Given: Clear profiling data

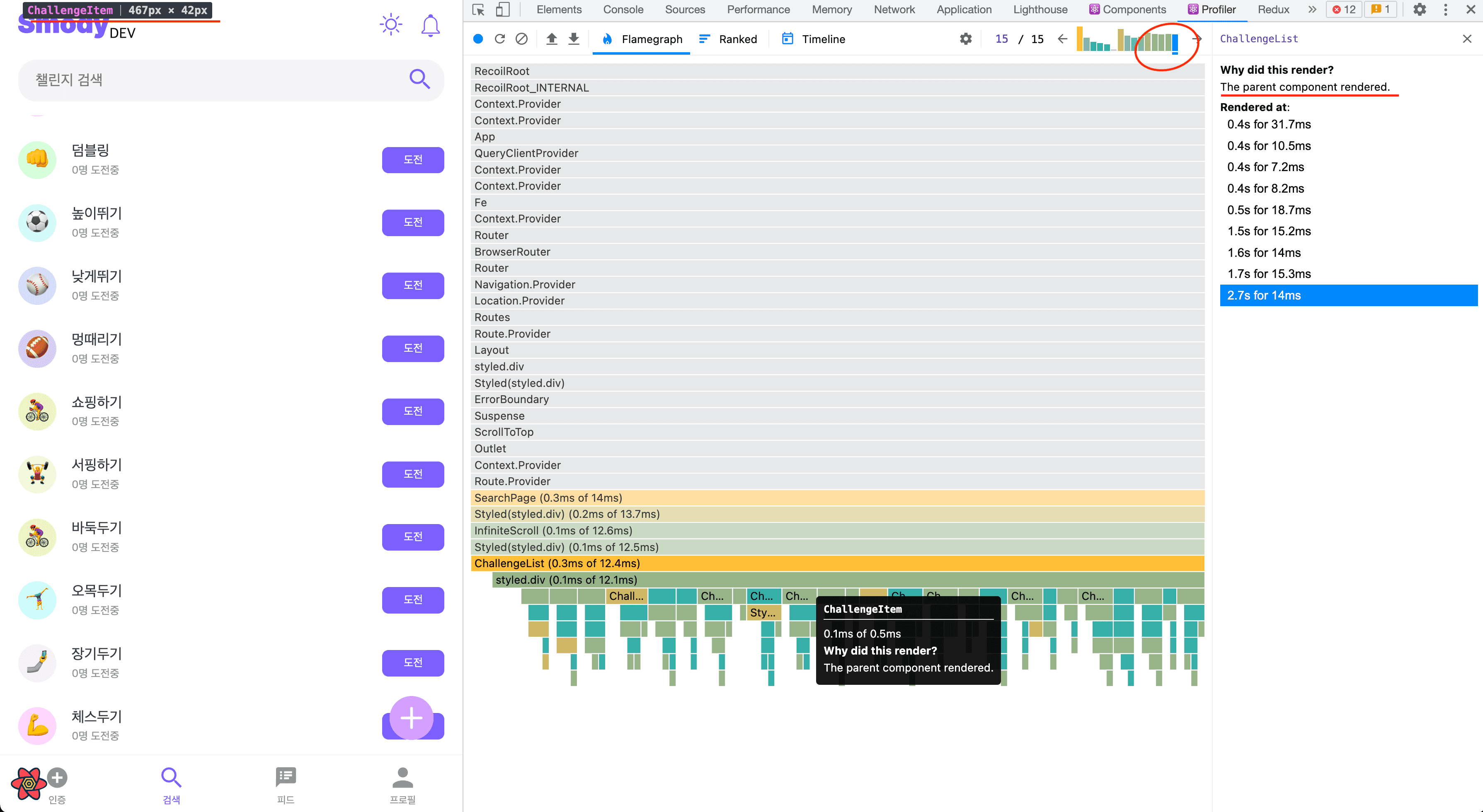Looking at the screenshot, I should pos(521,39).
